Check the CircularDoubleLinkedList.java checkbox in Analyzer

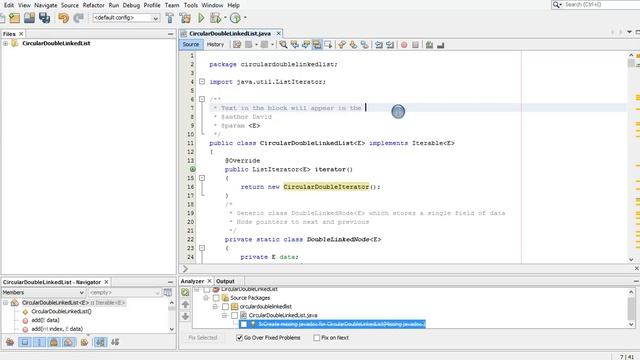[x=234, y=315]
